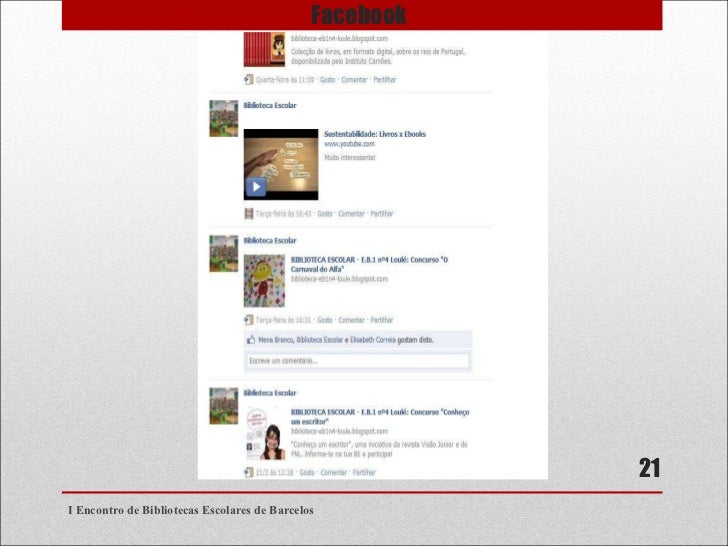Click I Encontro de Bibliotecas Escolares footer

(191, 510)
